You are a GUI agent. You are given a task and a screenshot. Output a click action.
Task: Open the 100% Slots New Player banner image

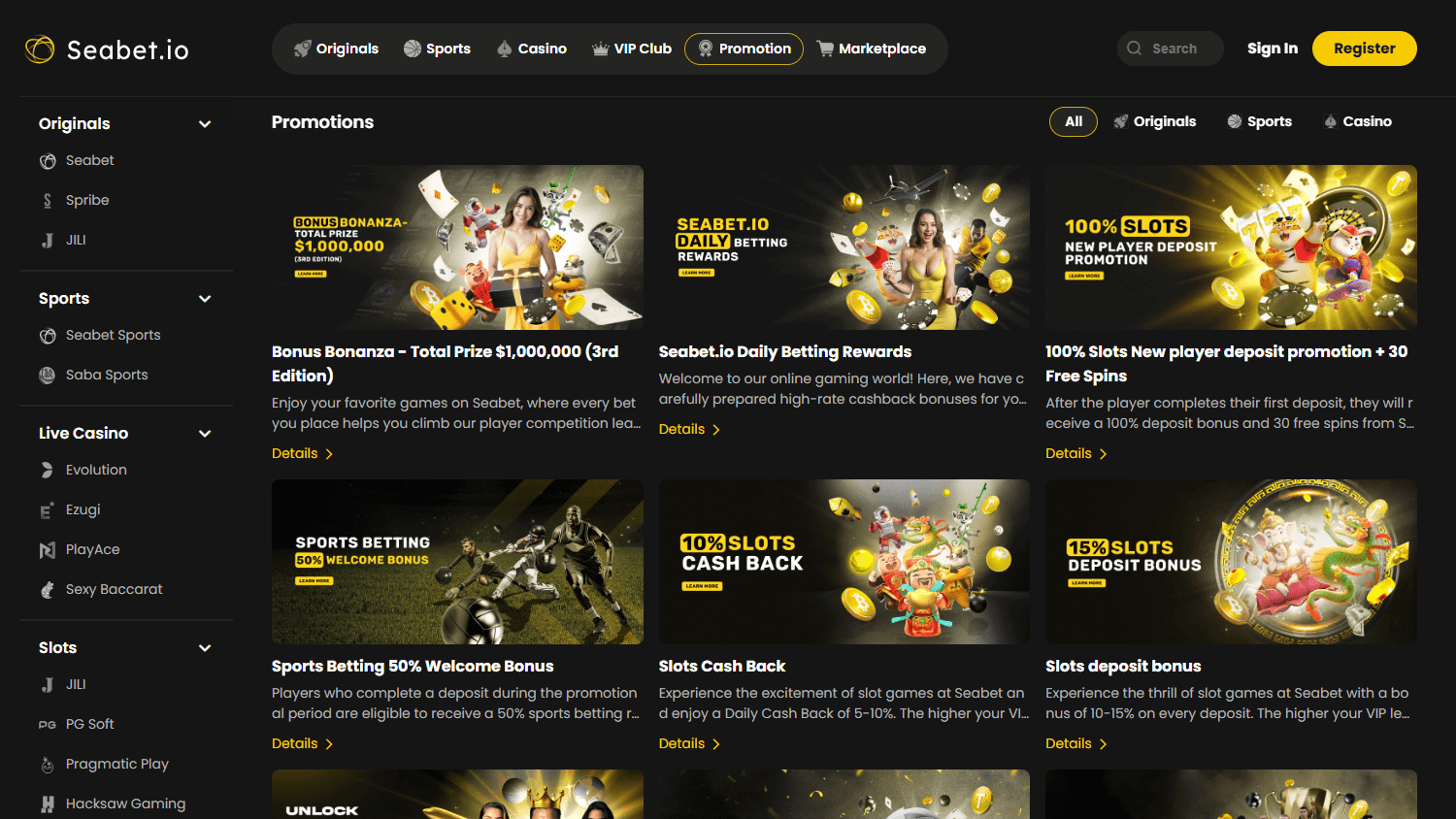pos(1231,247)
